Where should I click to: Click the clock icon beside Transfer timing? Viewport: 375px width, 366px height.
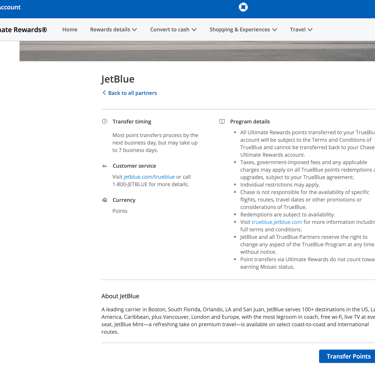coord(104,121)
